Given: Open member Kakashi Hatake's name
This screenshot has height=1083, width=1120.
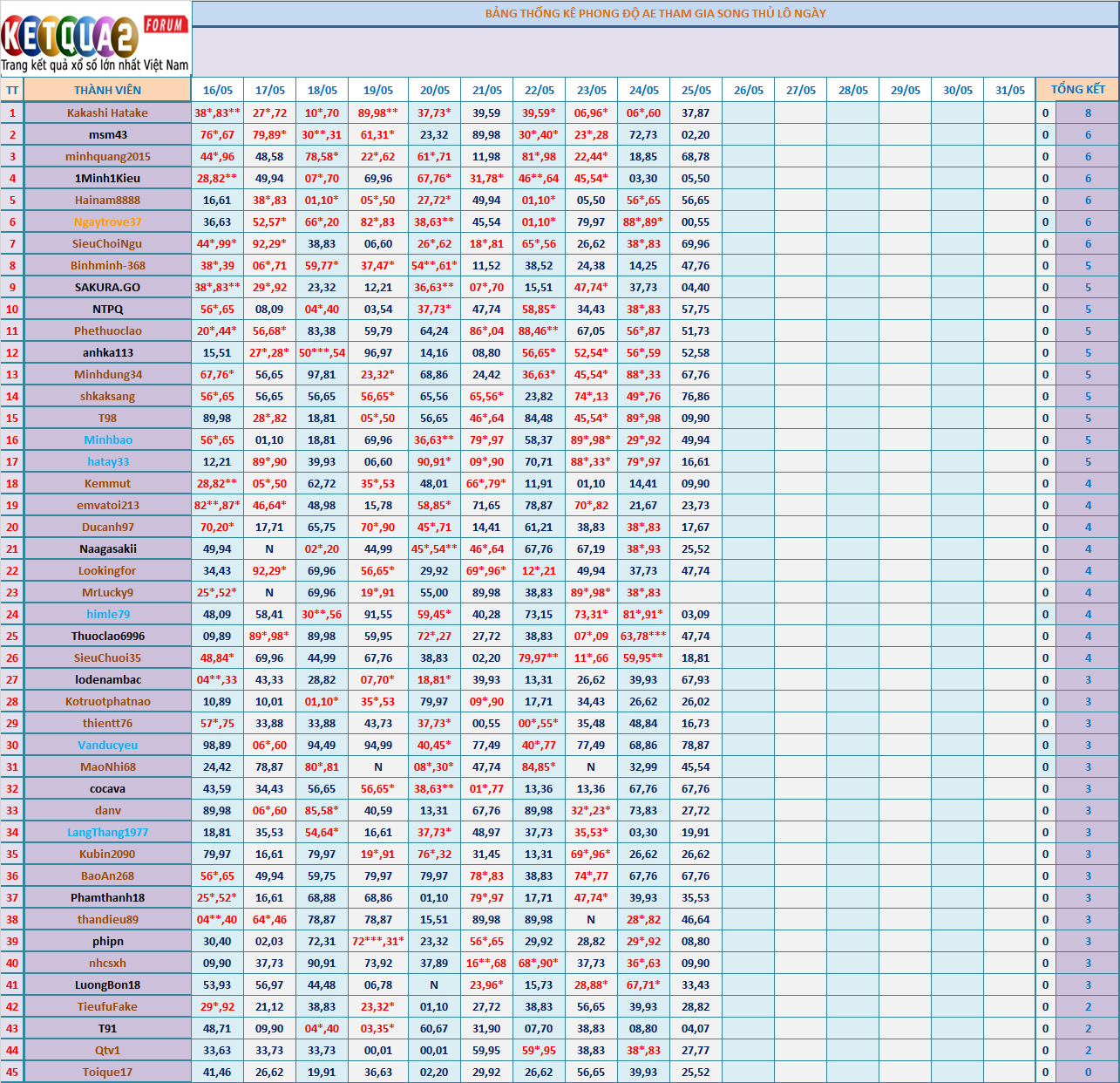Looking at the screenshot, I should [107, 112].
